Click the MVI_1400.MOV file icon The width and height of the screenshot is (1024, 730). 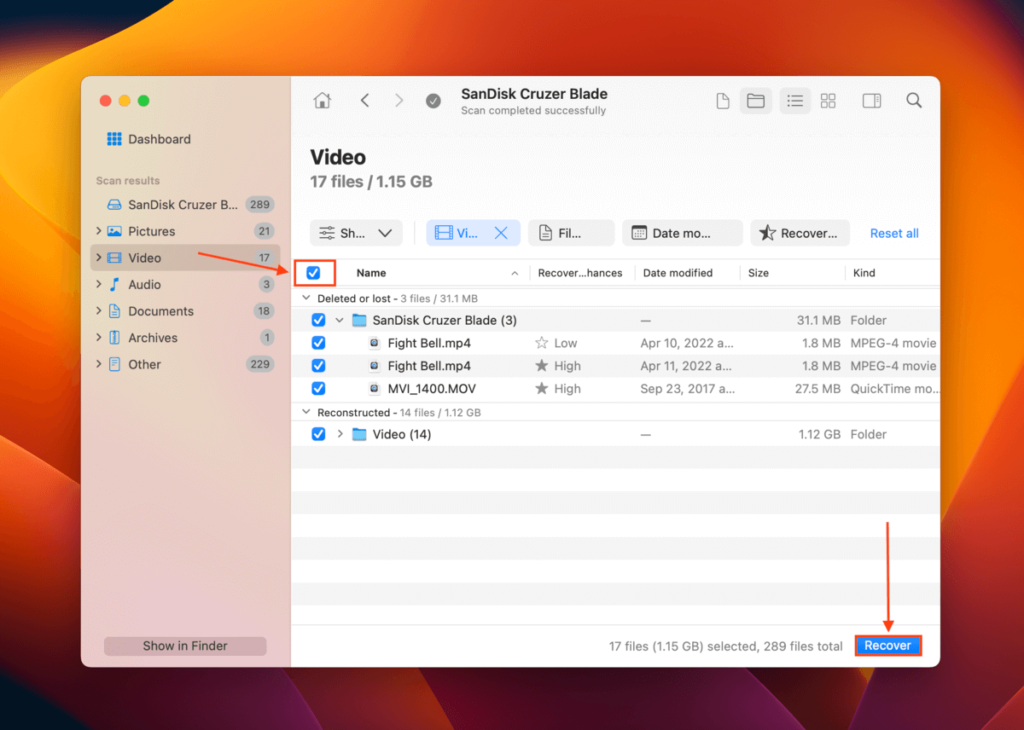[x=374, y=389]
